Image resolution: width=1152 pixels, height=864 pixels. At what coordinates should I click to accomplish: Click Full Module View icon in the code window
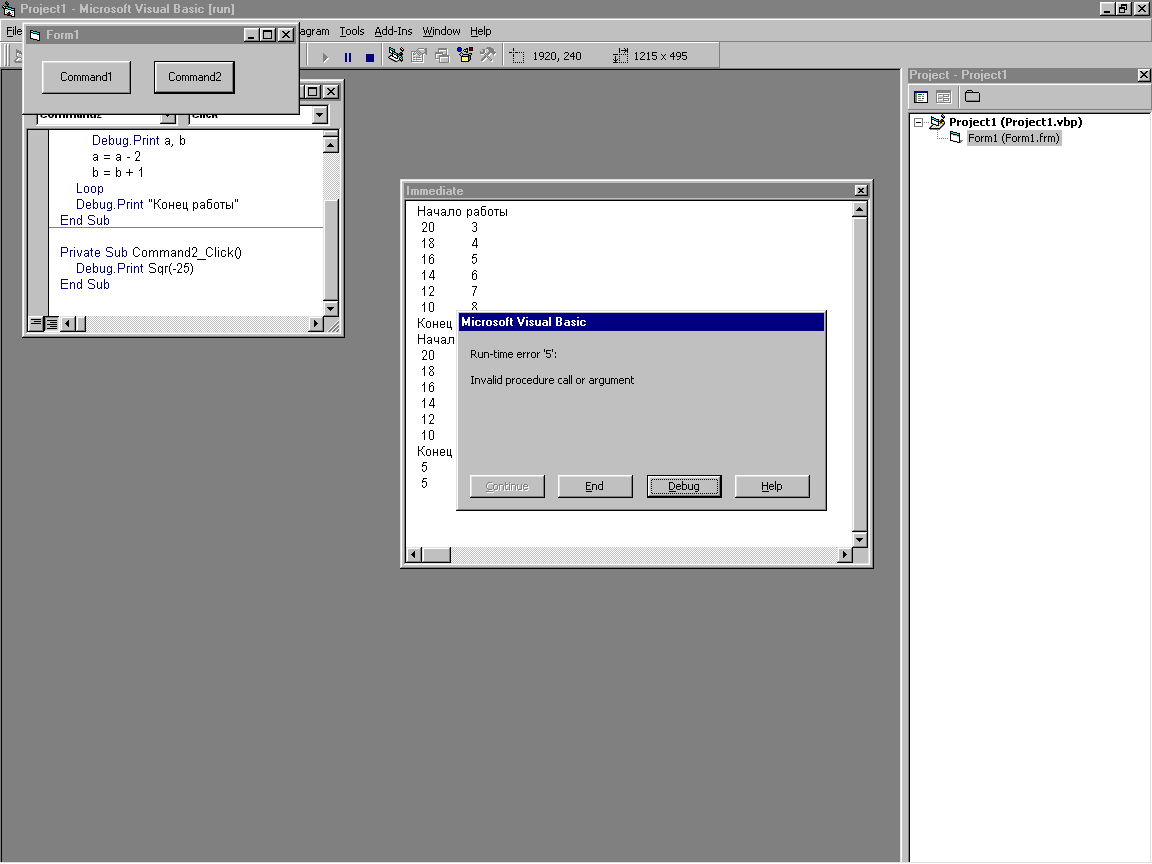point(51,323)
